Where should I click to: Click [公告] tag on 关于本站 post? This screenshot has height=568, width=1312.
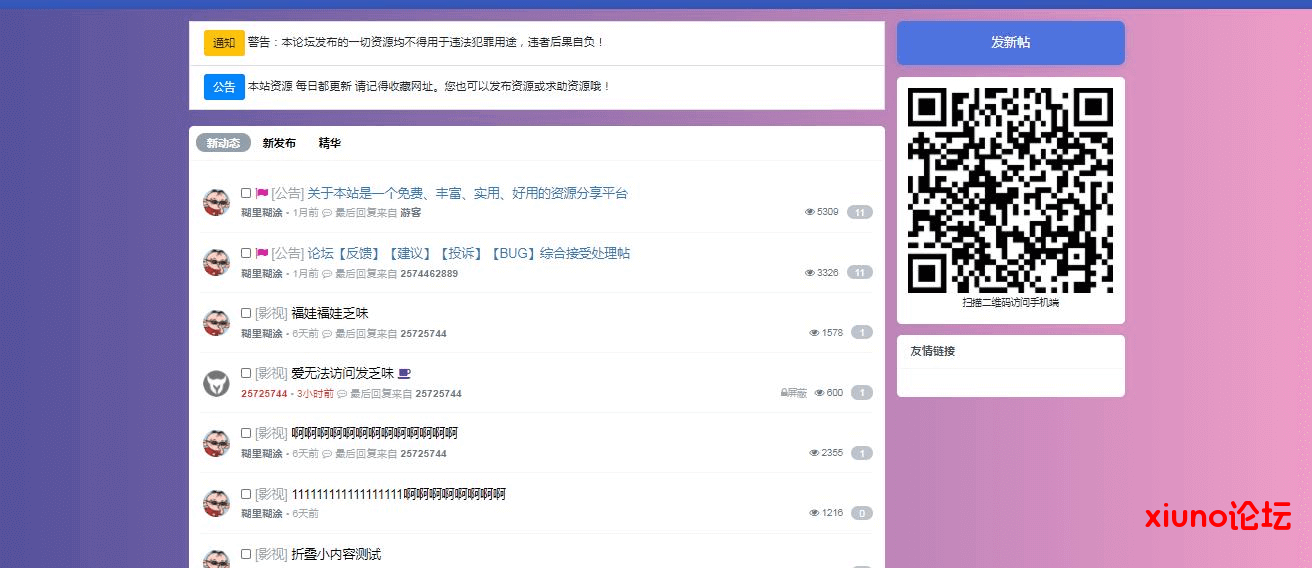(287, 193)
